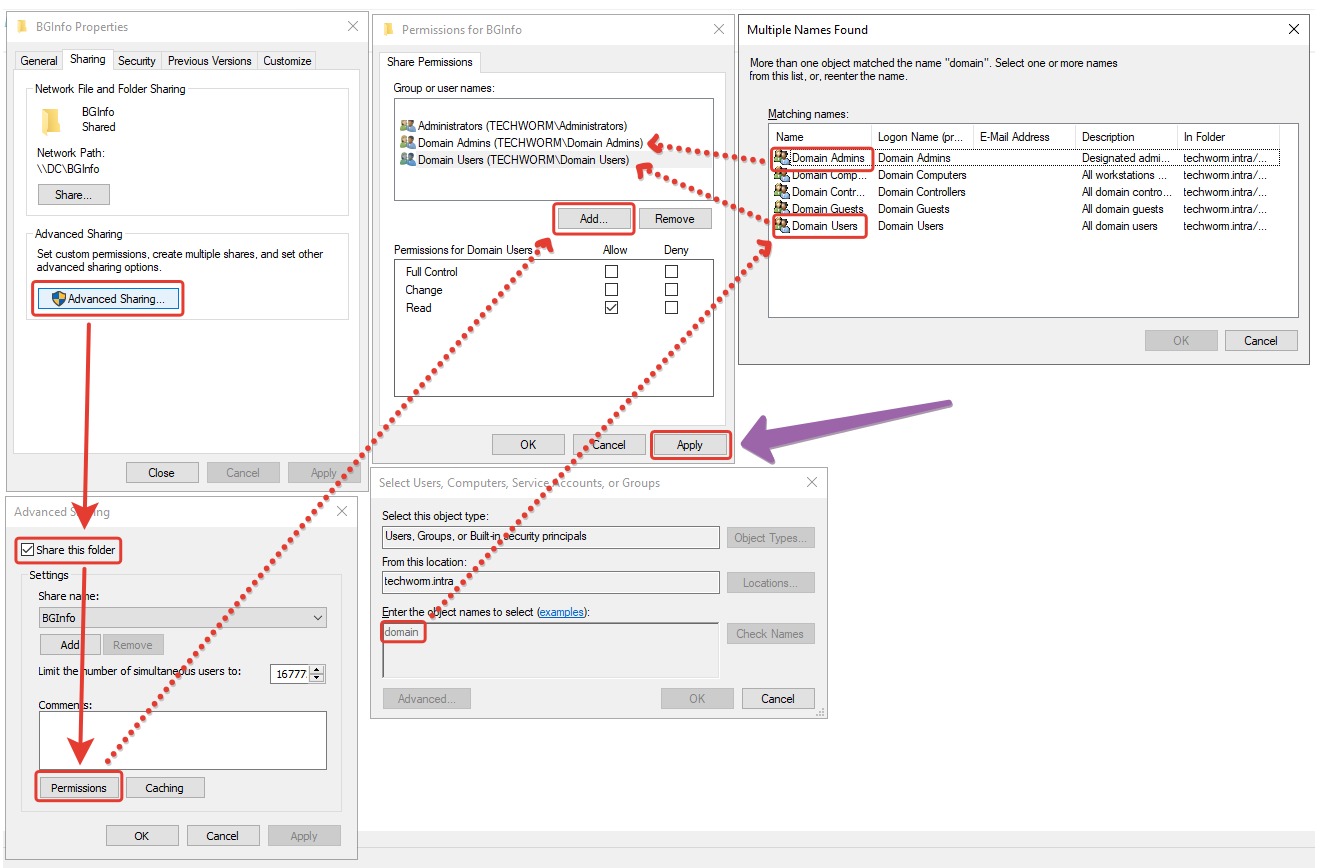Viewport: 1318px width, 868px height.
Task: Check Allow for Full Control permission
Action: pyautogui.click(x=611, y=272)
